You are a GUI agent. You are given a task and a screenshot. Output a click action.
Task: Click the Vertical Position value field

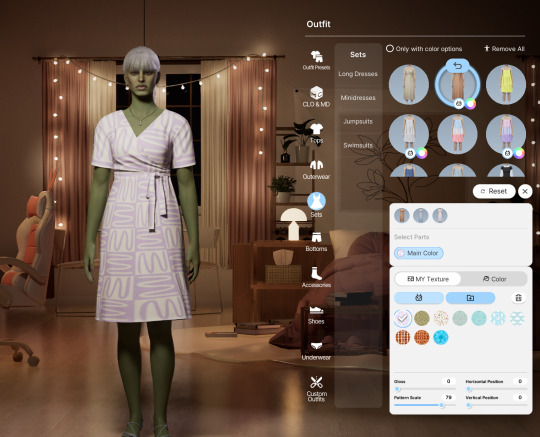[x=520, y=397]
